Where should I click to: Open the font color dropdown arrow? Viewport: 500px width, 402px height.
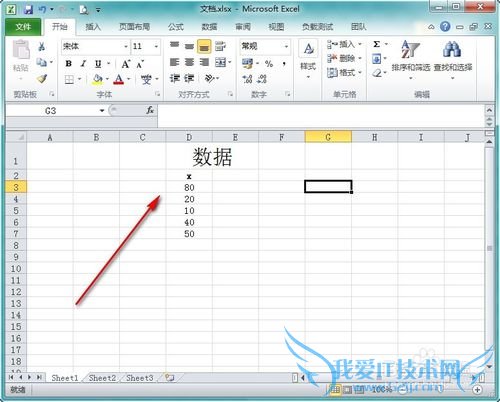129,79
